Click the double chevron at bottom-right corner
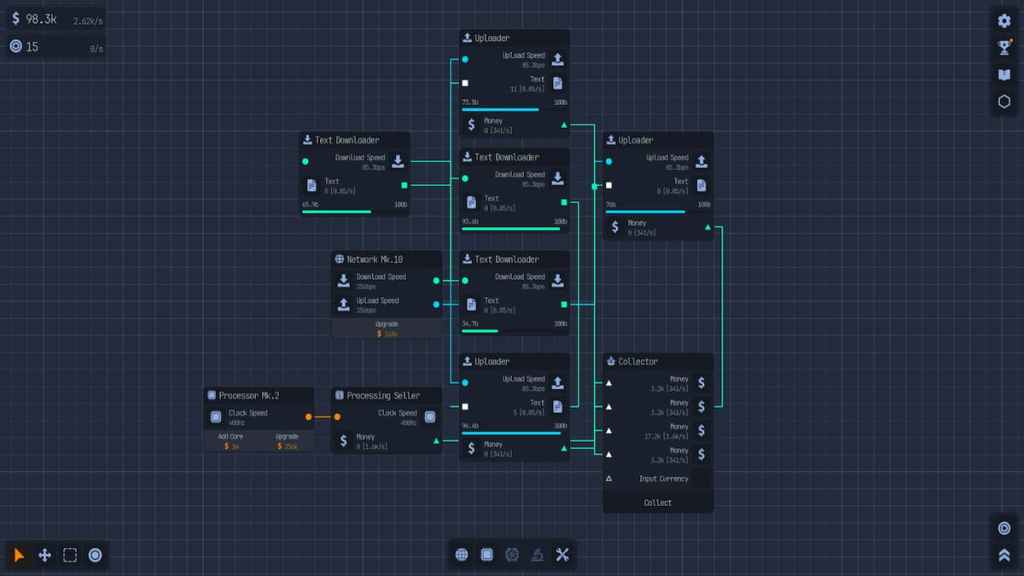 pyautogui.click(x=1004, y=552)
